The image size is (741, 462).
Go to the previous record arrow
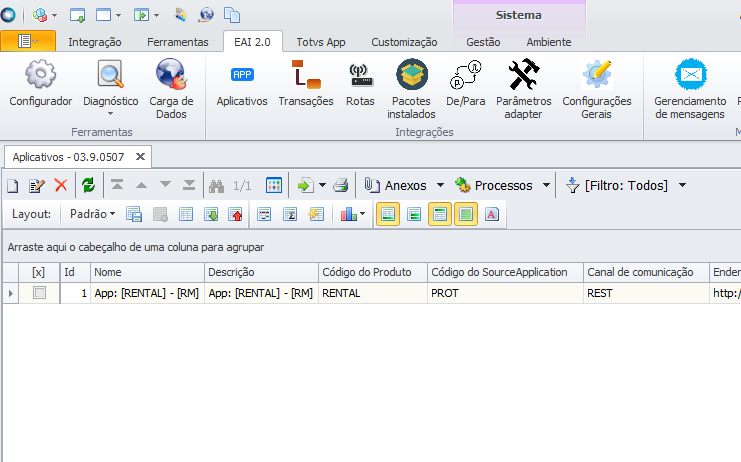tap(141, 185)
